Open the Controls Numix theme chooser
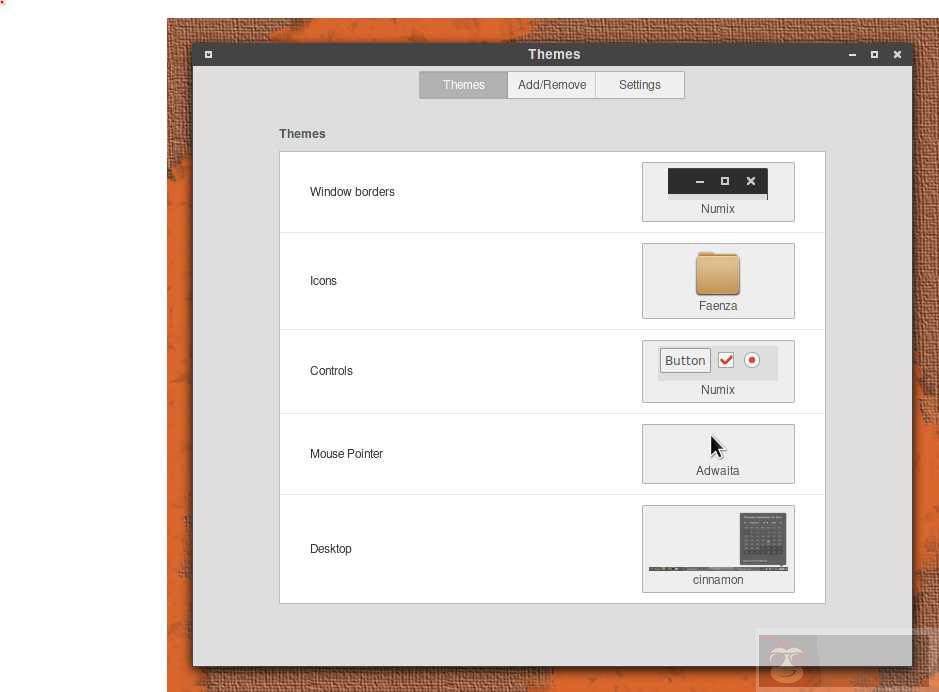Viewport: 939px width, 692px height. [x=718, y=371]
